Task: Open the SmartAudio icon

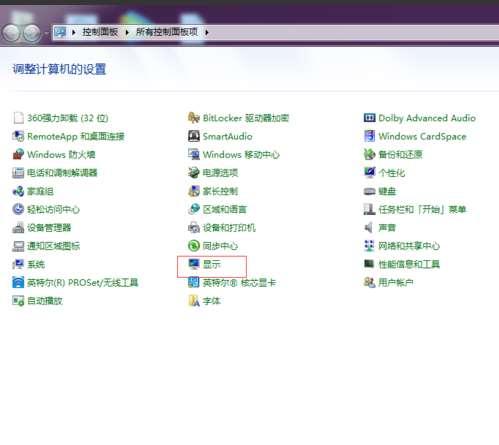Action: point(194,136)
